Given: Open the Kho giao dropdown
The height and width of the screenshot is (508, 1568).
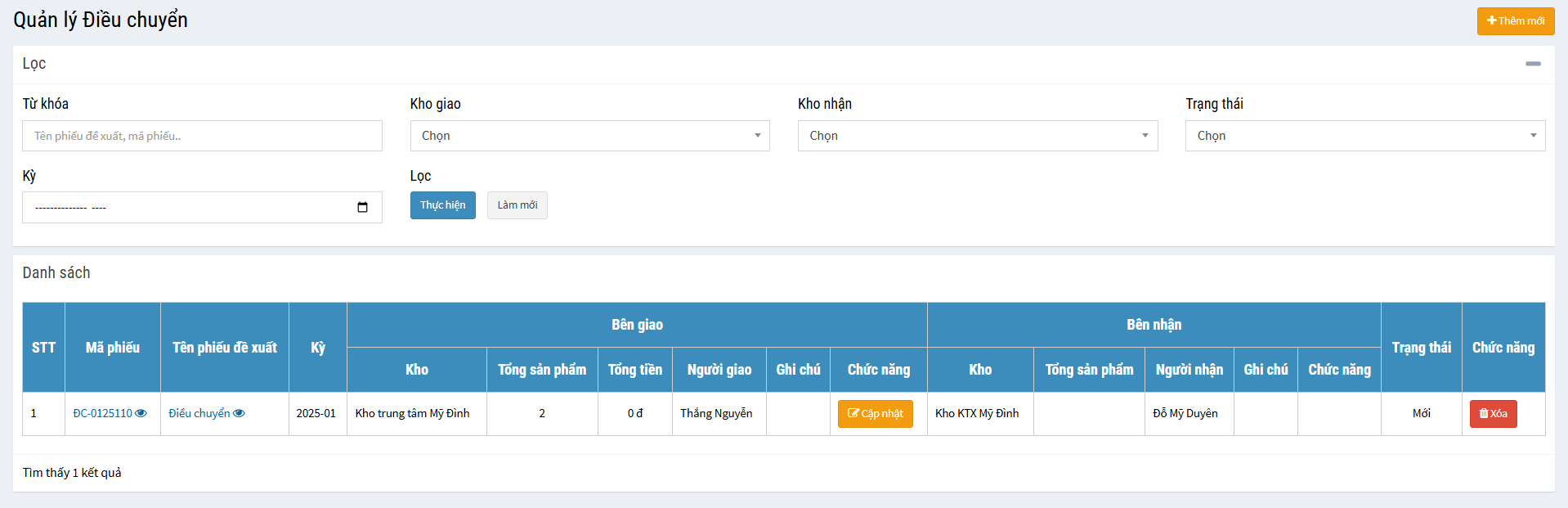Looking at the screenshot, I should coord(589,136).
